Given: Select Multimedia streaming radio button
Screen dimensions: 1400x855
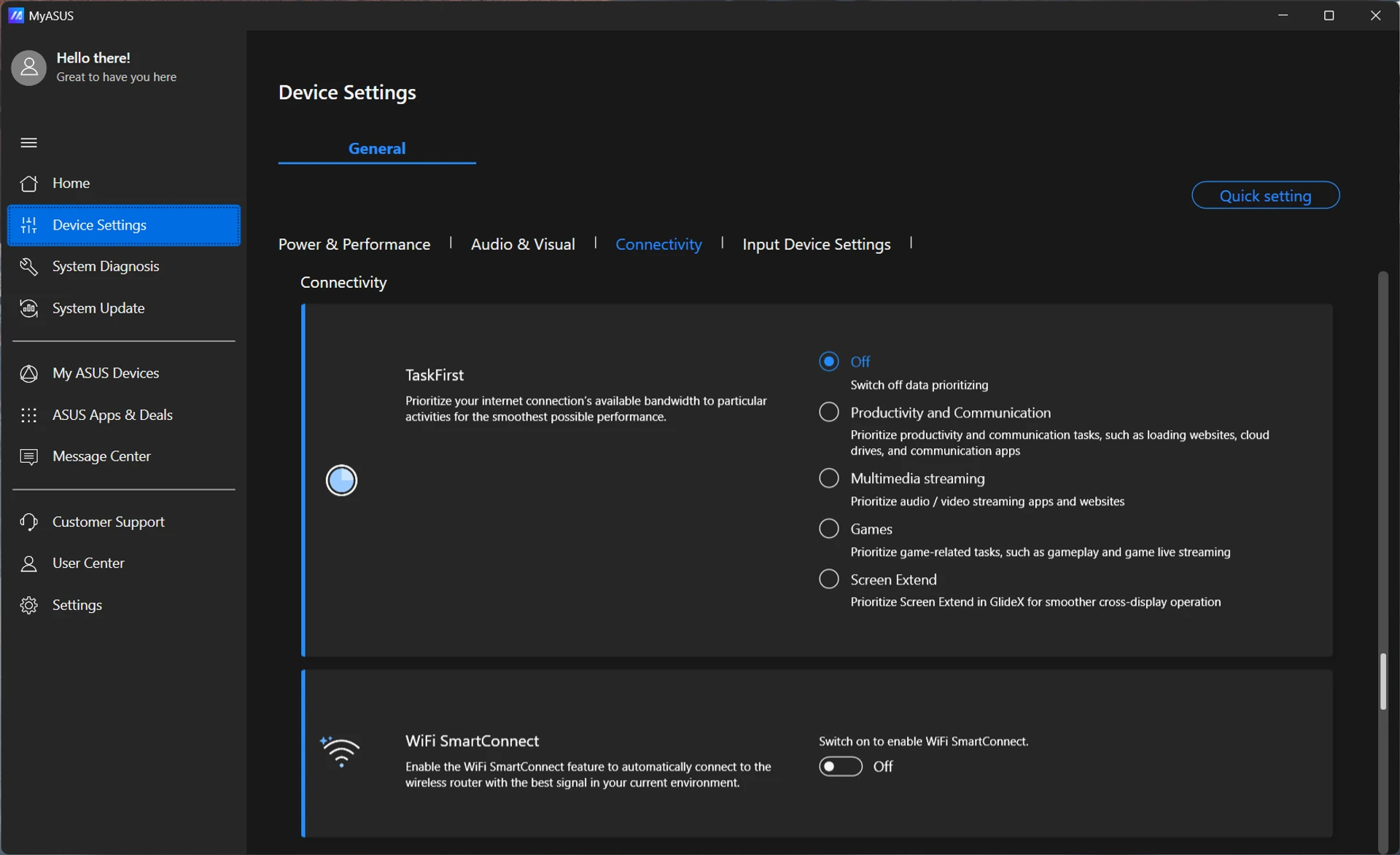Looking at the screenshot, I should (x=829, y=478).
